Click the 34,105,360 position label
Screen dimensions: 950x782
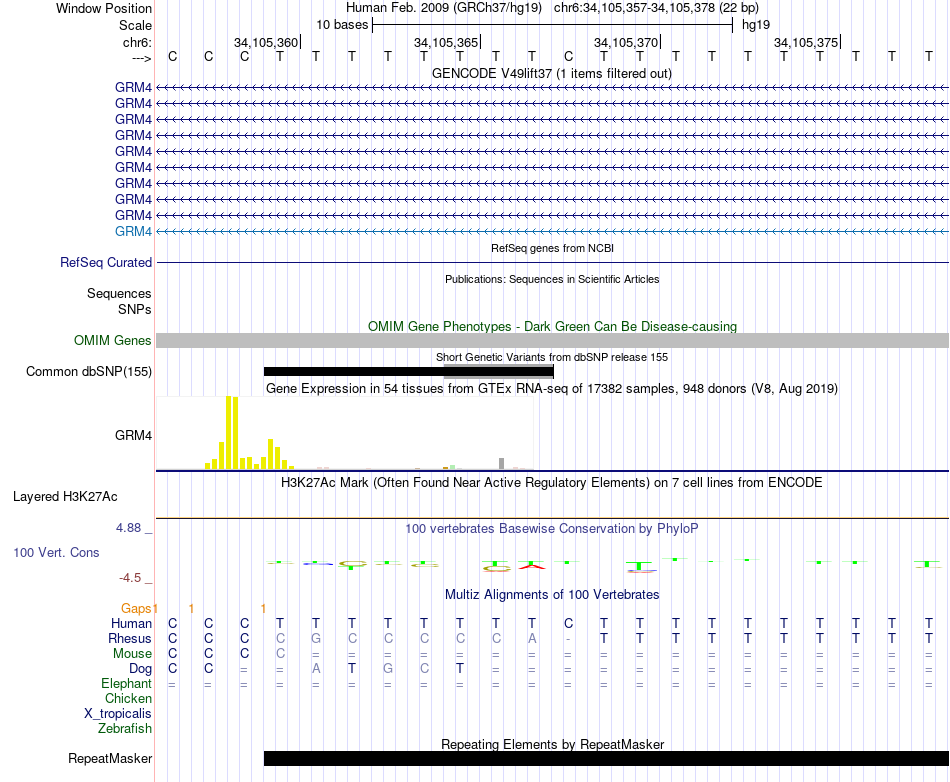[x=266, y=42]
